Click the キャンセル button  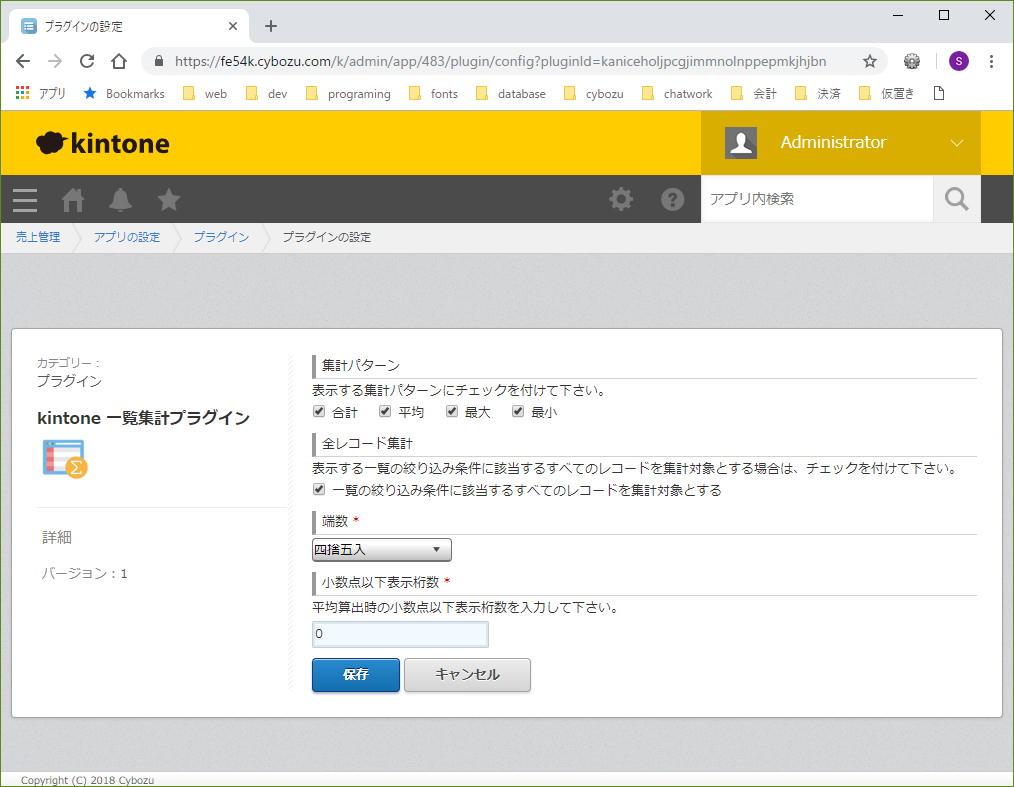coord(468,674)
